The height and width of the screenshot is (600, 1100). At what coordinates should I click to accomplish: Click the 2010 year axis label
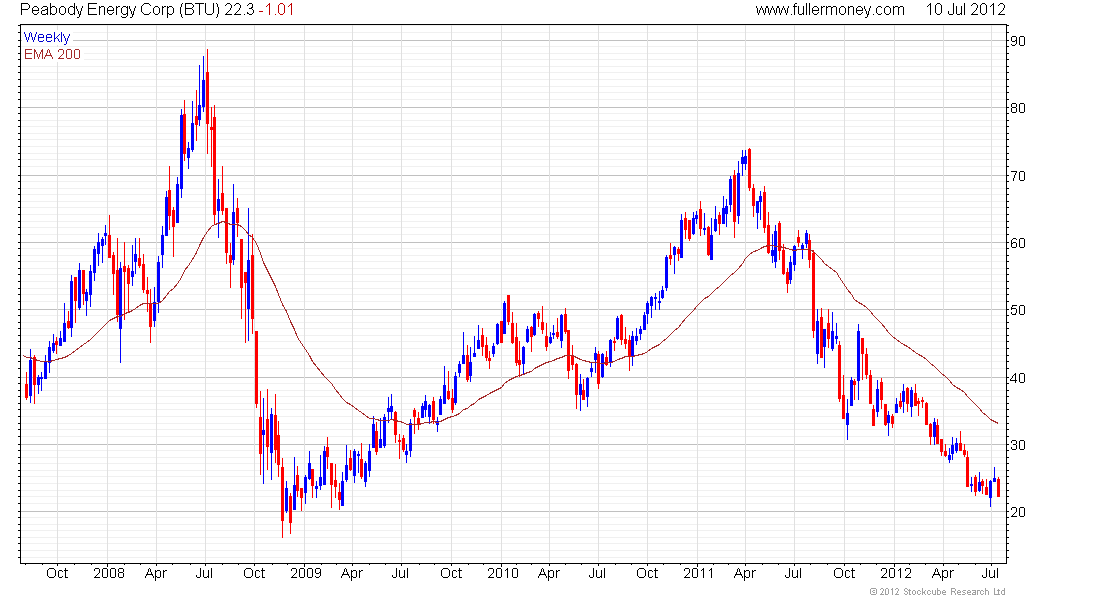point(502,573)
